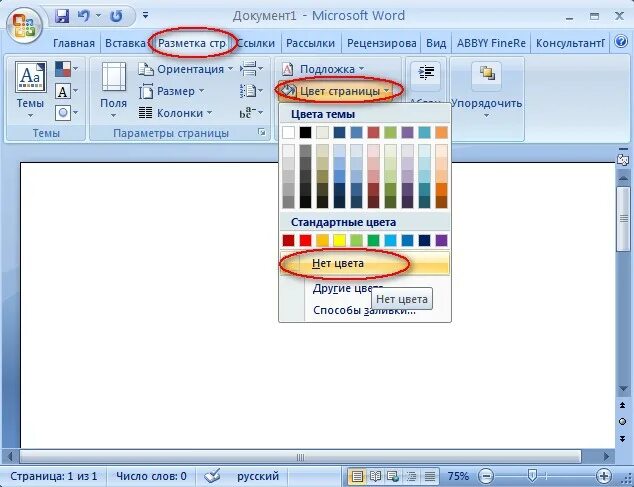Screen dimensions: 634x487
Task: Click русский language indicator
Action: coord(258,476)
